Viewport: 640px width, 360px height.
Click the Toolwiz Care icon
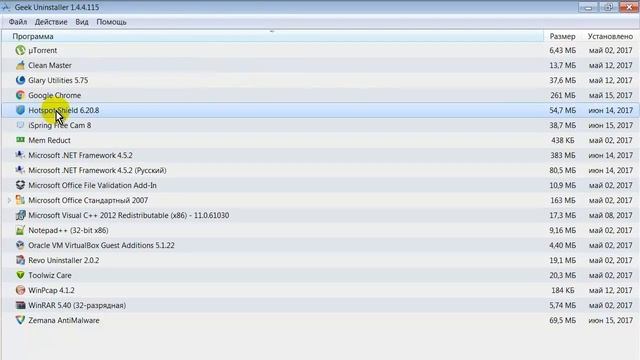(20, 275)
